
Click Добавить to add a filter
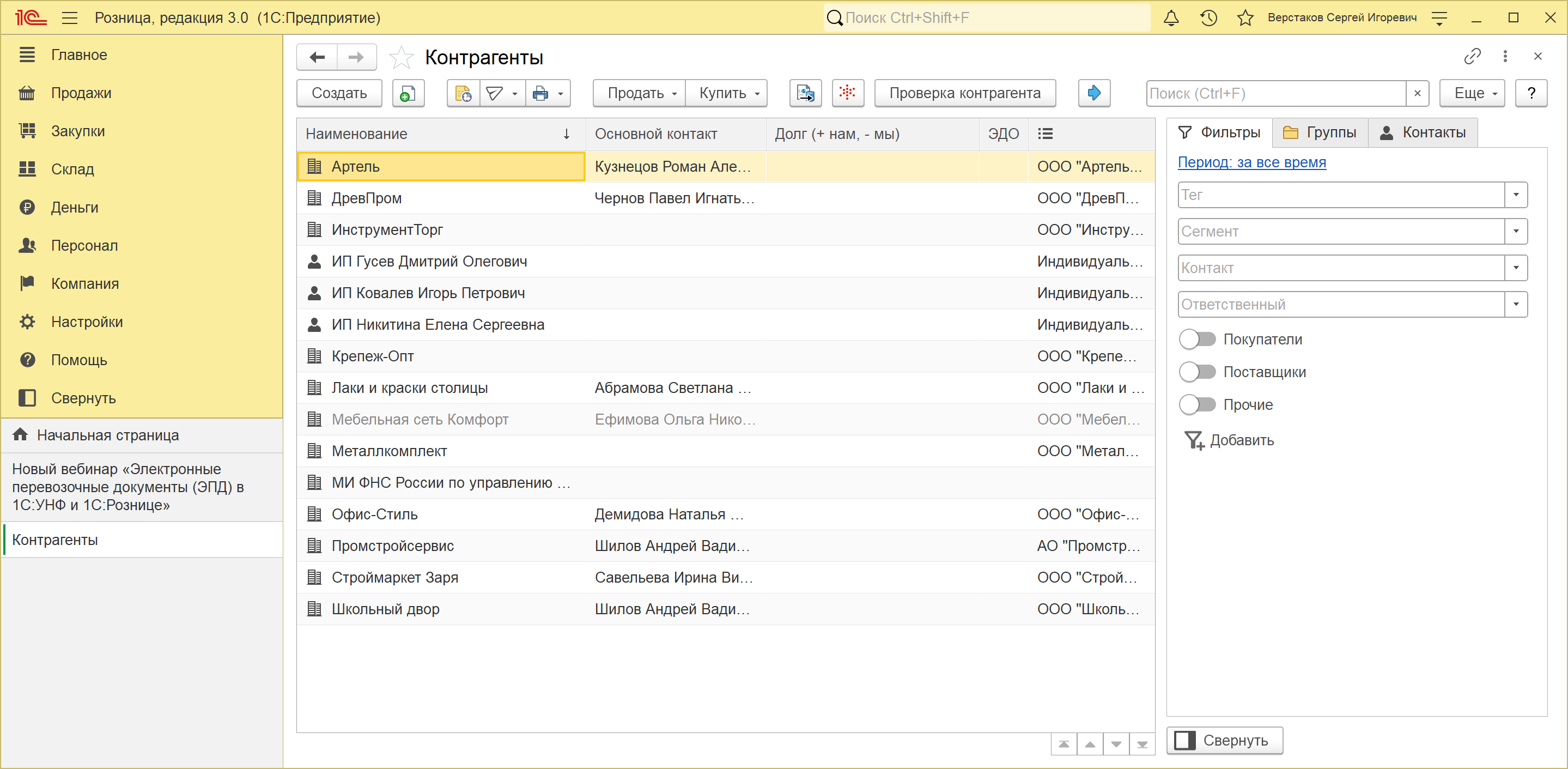tap(1229, 440)
